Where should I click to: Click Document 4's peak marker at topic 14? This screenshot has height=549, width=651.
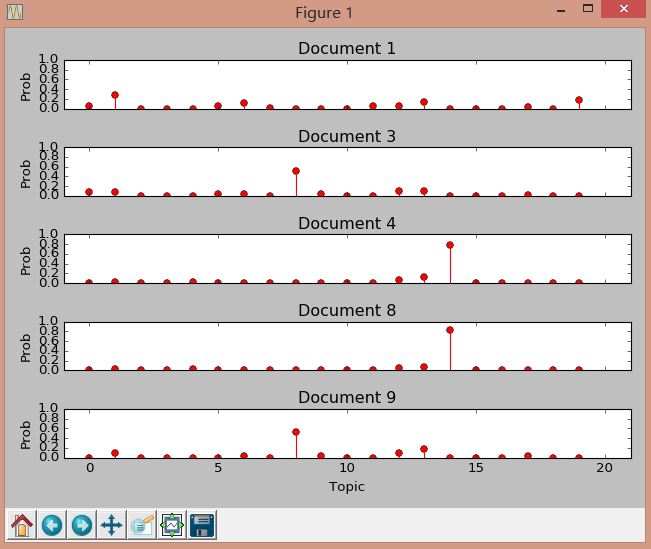[450, 245]
